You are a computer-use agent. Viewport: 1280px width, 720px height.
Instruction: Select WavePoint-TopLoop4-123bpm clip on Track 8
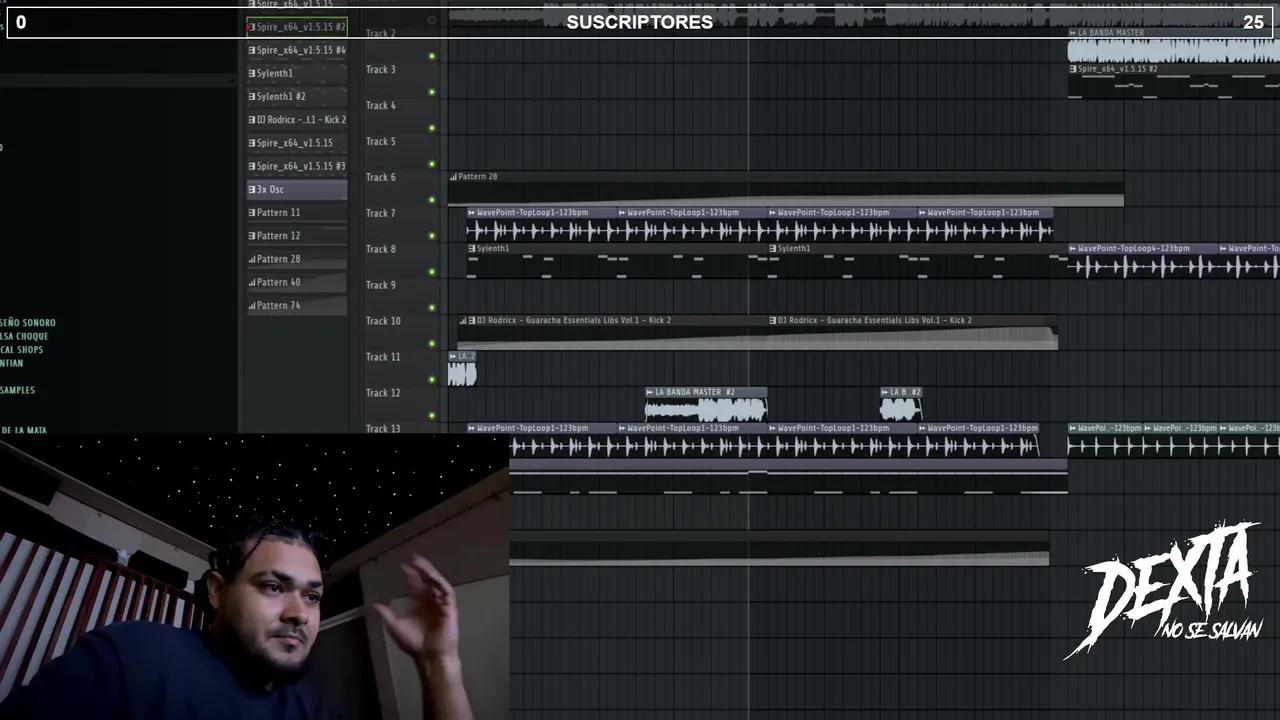click(1143, 261)
